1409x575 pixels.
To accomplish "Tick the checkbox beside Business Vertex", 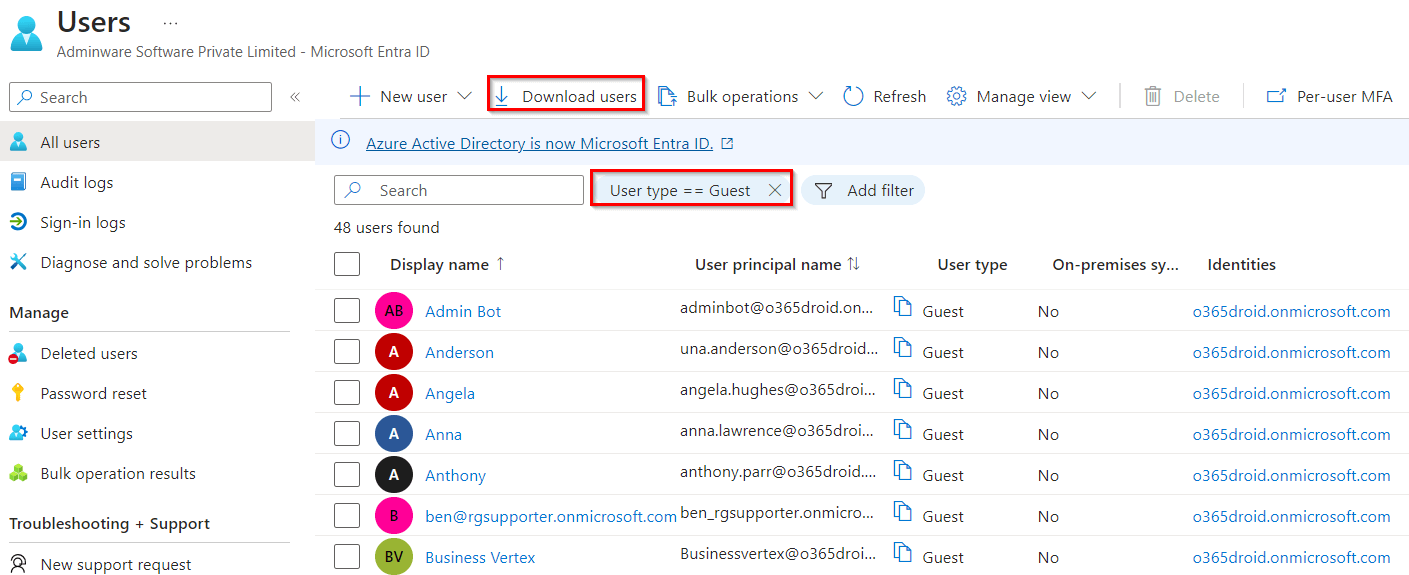I will pyautogui.click(x=347, y=557).
